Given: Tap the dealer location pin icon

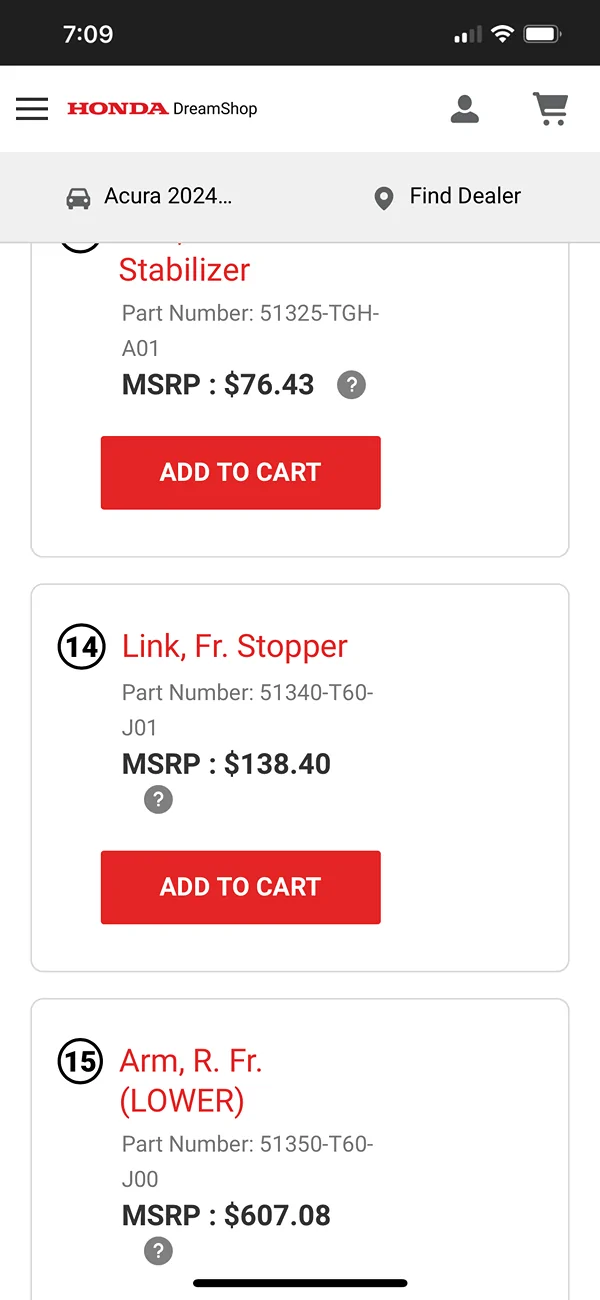Looking at the screenshot, I should (383, 197).
